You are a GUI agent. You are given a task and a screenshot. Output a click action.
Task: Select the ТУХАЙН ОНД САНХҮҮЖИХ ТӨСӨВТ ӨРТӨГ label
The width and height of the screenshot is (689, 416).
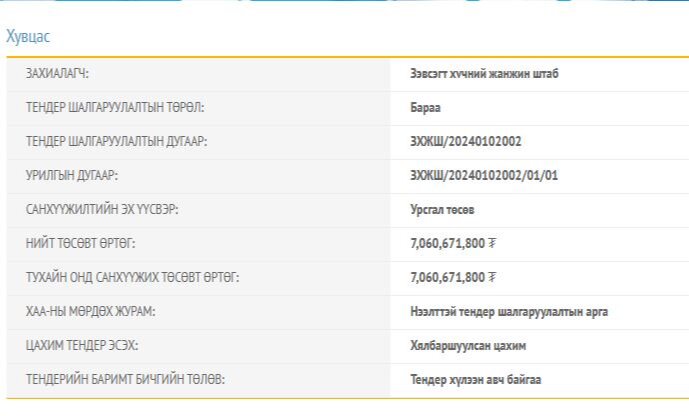[x=132, y=278]
